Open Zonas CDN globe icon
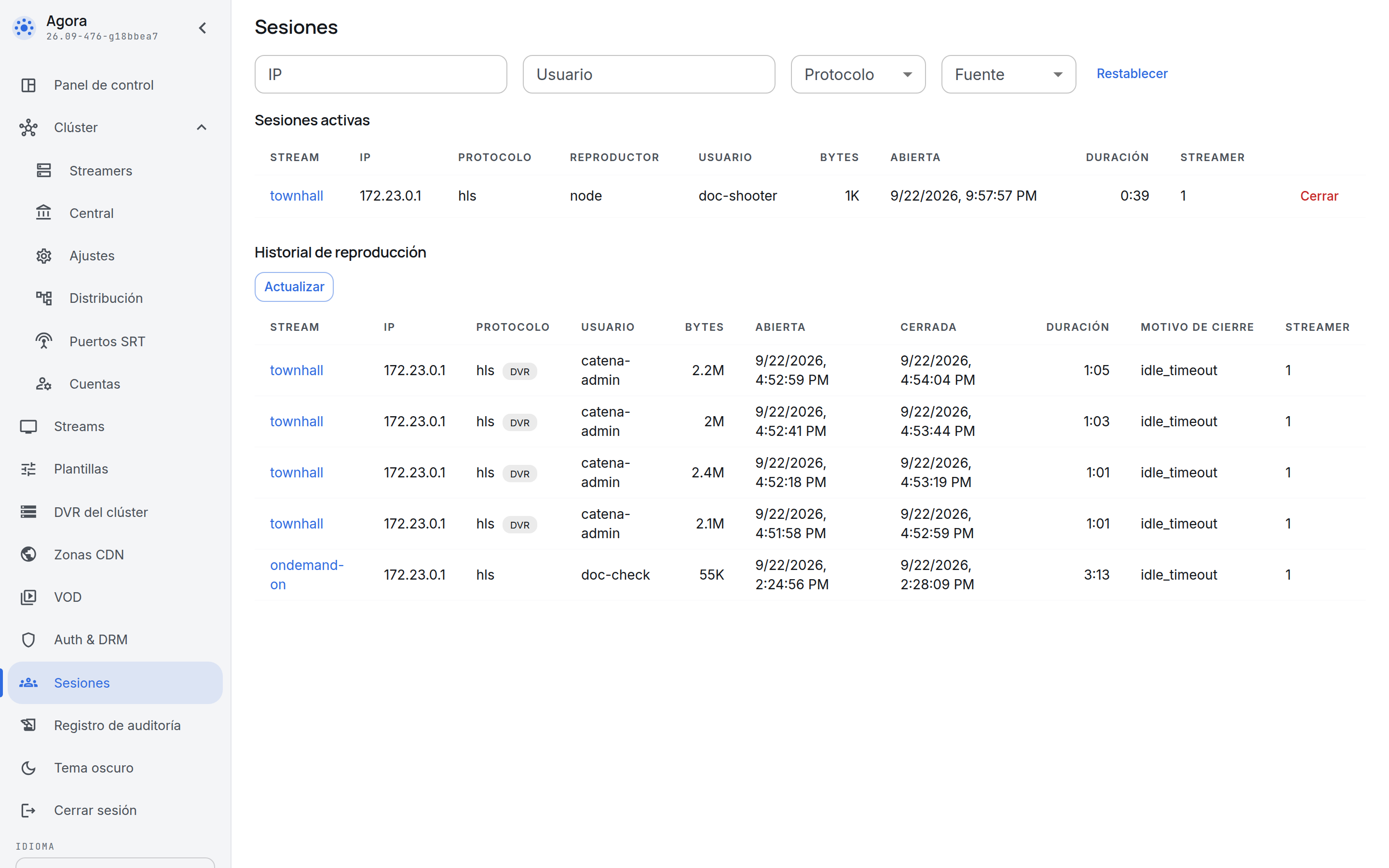 28,554
